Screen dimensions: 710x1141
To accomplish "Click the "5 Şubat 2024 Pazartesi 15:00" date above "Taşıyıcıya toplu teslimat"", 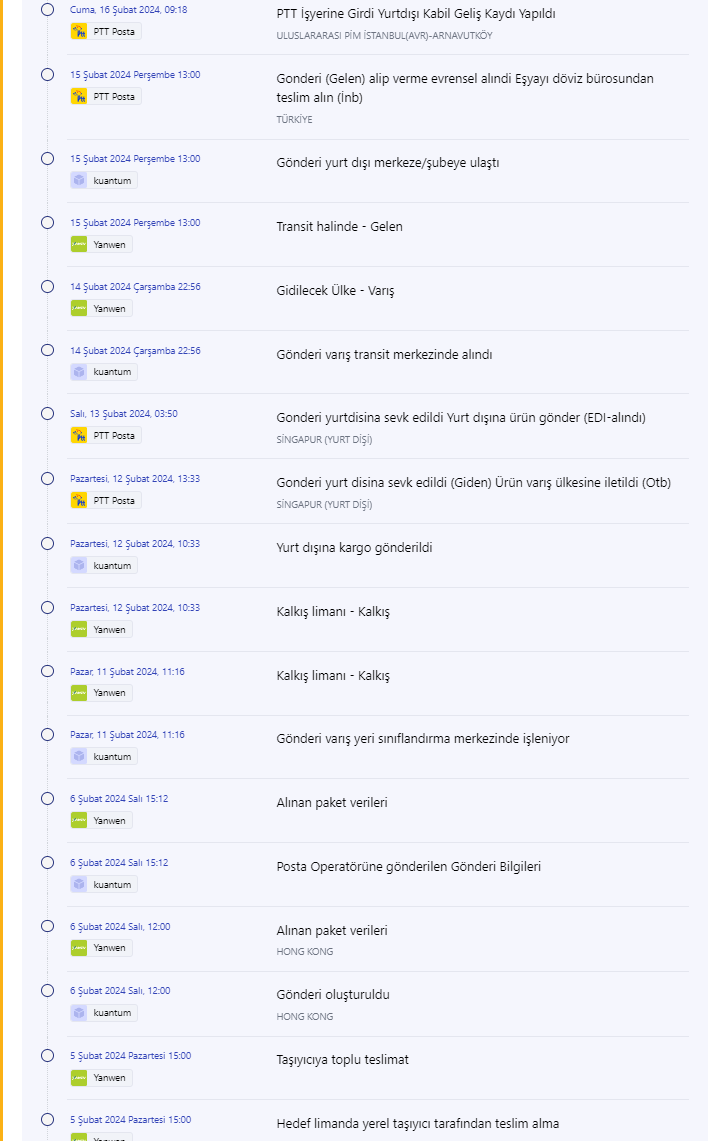I will [130, 1056].
